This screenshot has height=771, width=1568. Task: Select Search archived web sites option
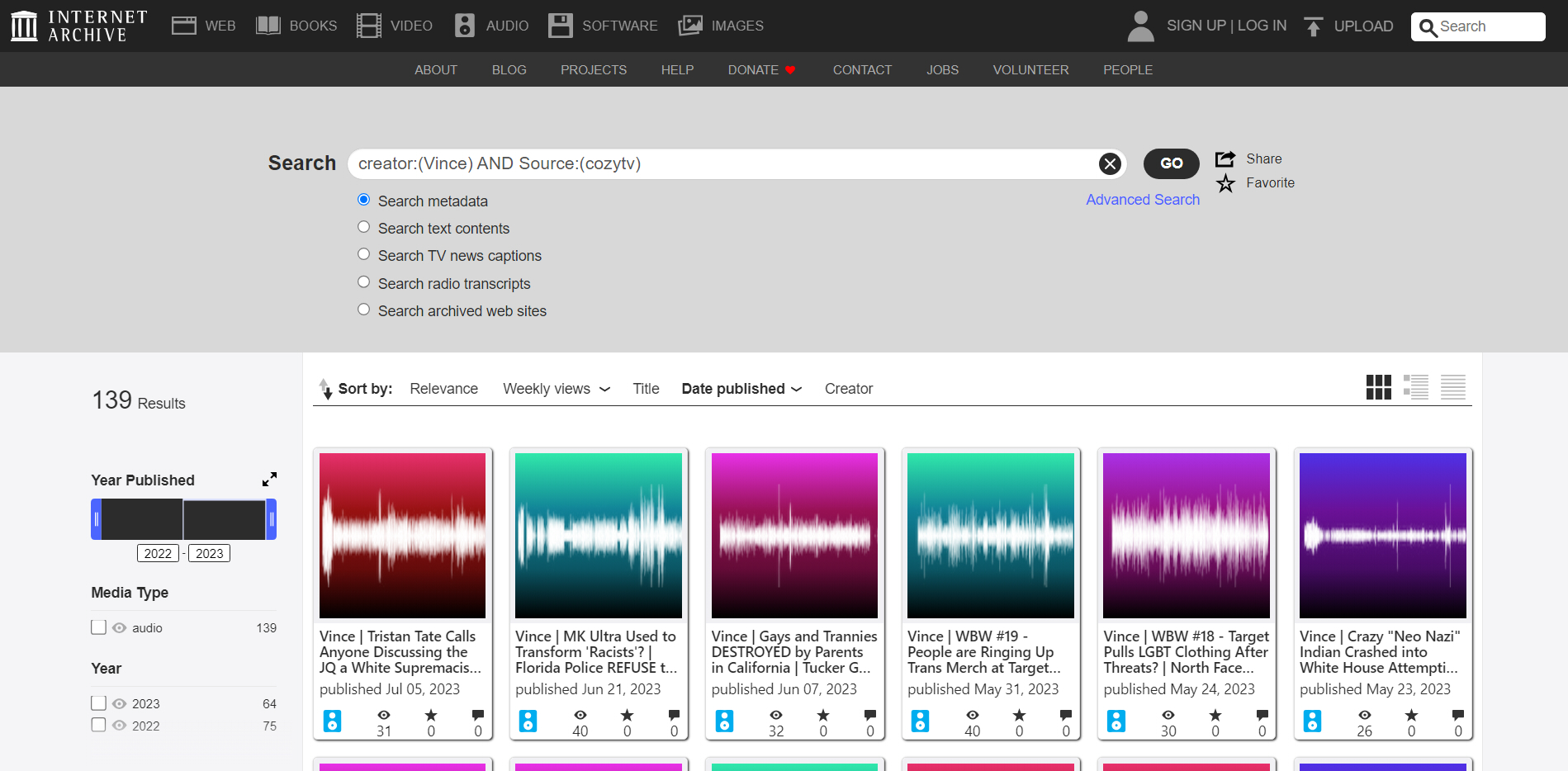[363, 310]
